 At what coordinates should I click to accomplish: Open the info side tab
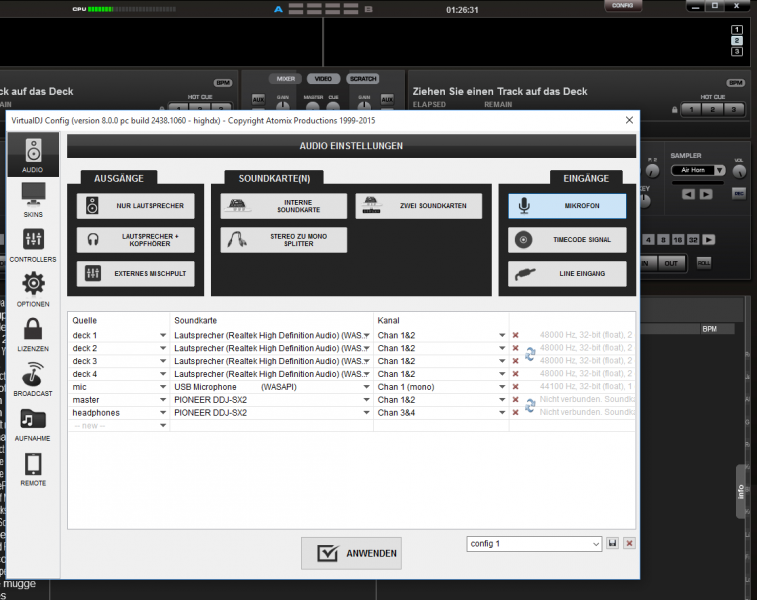pyautogui.click(x=741, y=492)
